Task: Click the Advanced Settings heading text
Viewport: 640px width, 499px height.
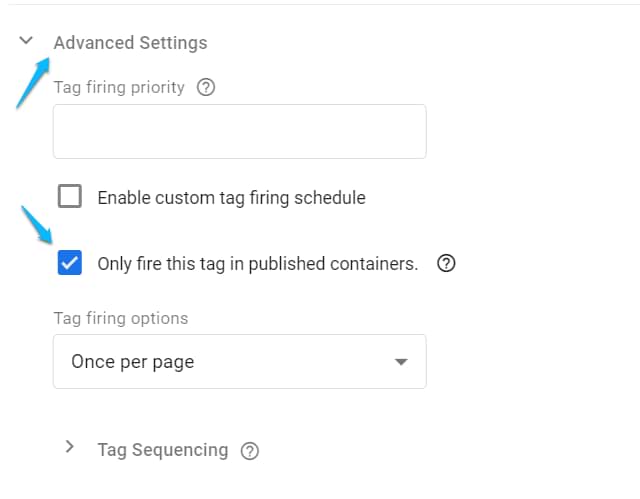Action: pos(130,43)
